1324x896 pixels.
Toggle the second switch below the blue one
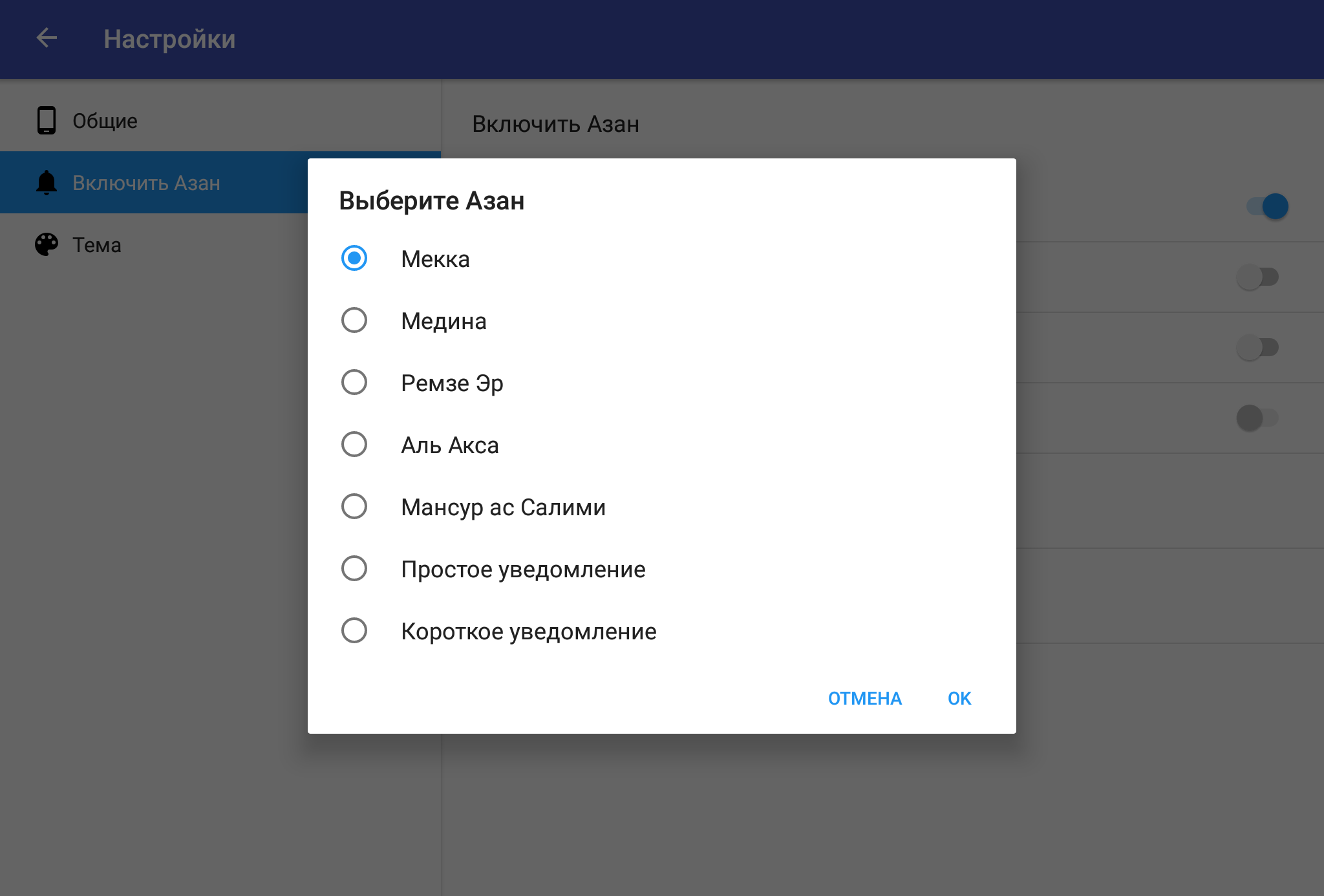point(1258,277)
